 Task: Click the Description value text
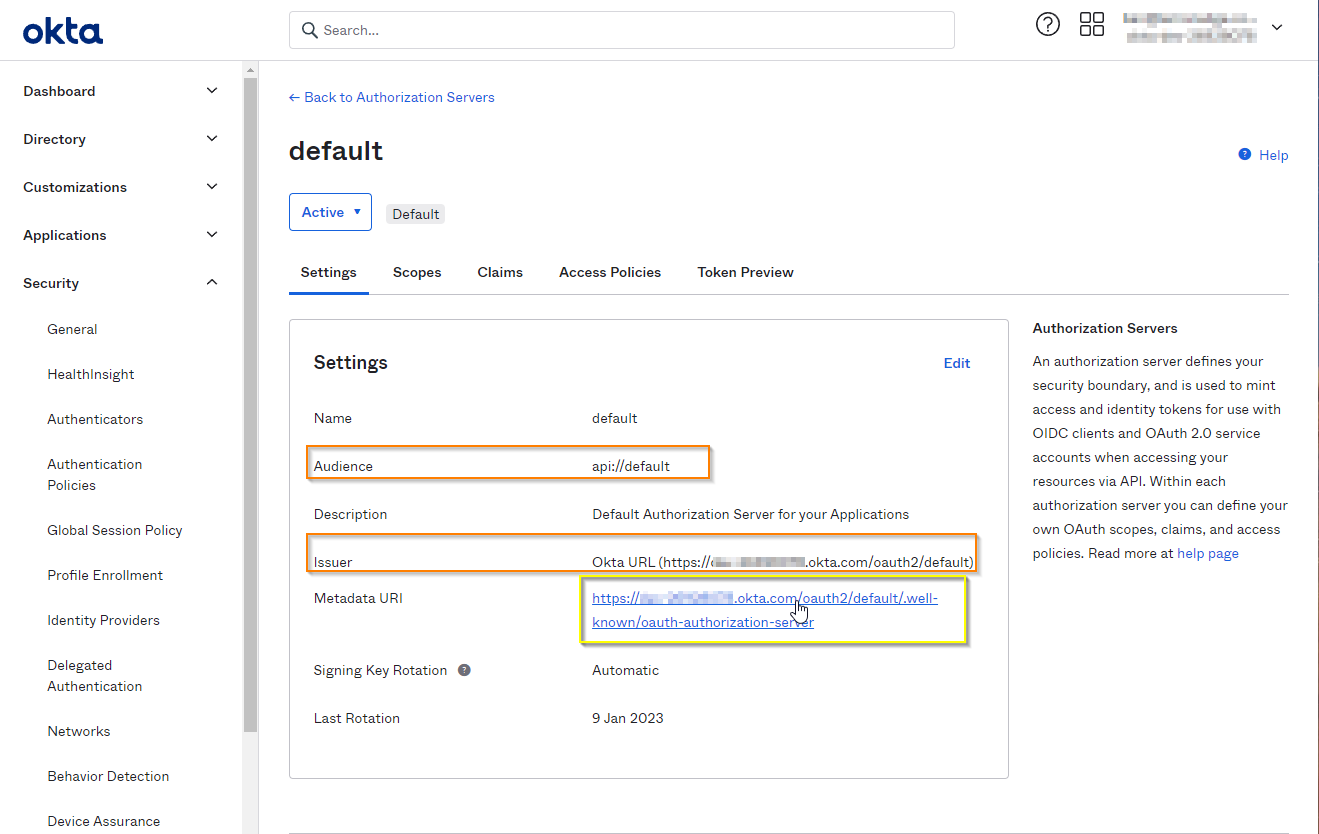751,514
